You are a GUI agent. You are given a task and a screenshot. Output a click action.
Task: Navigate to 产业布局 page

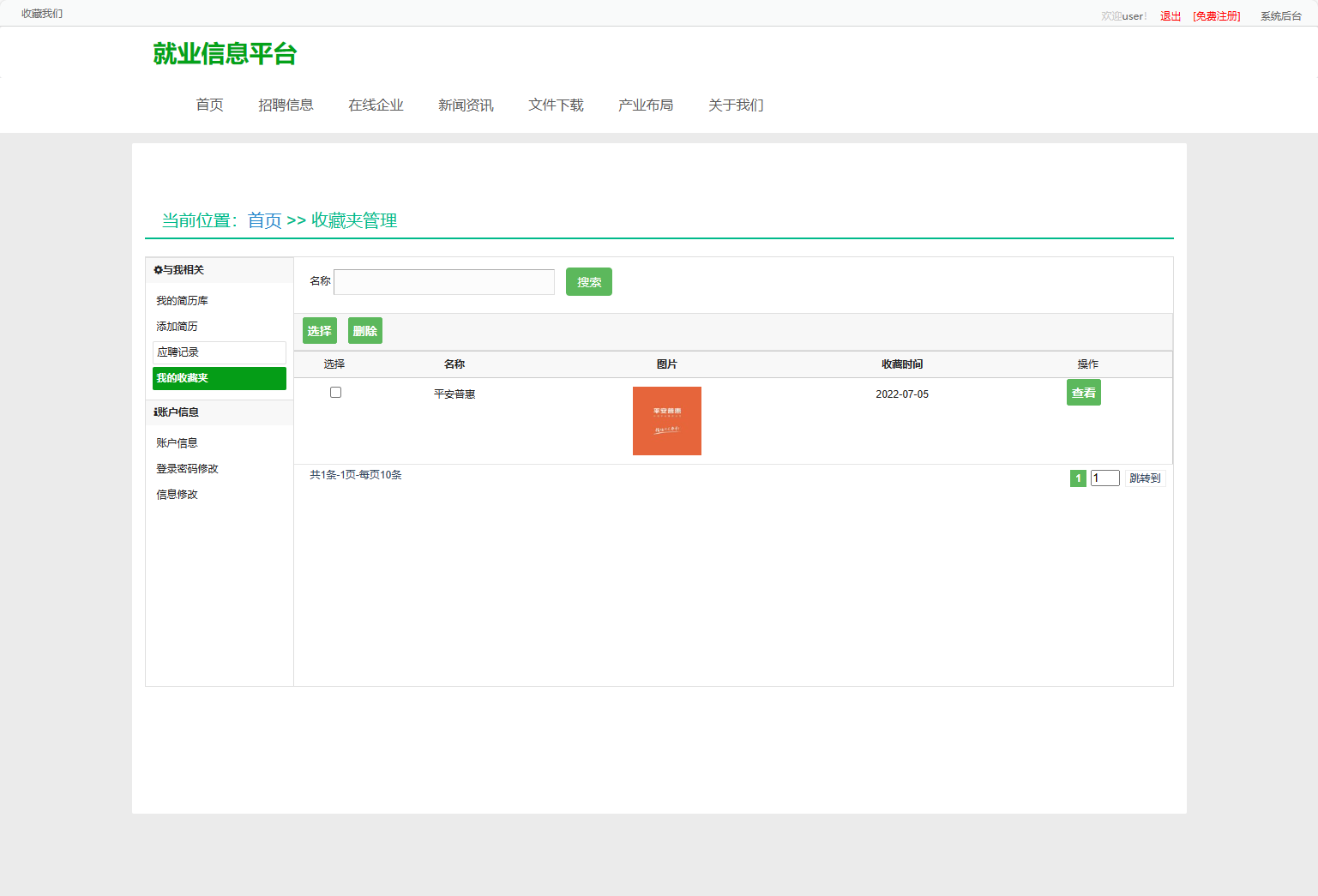click(646, 105)
